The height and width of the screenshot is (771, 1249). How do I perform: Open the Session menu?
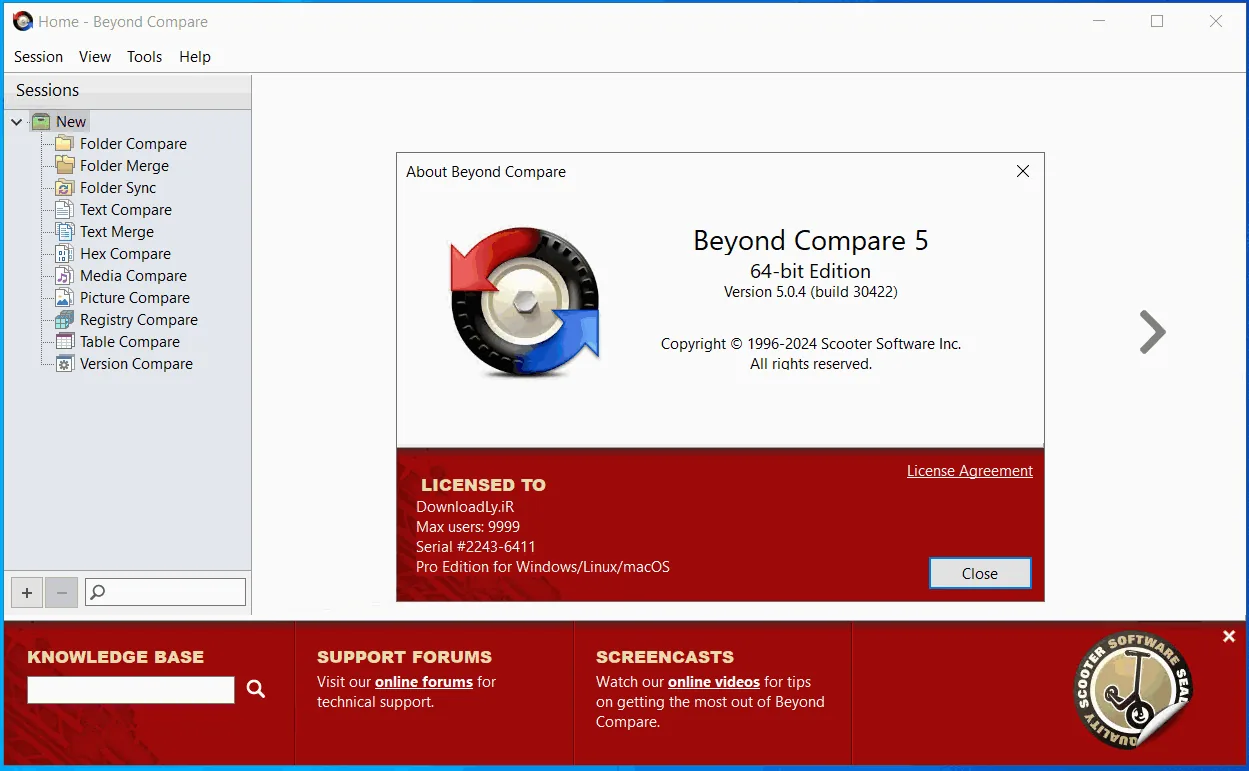pos(38,57)
